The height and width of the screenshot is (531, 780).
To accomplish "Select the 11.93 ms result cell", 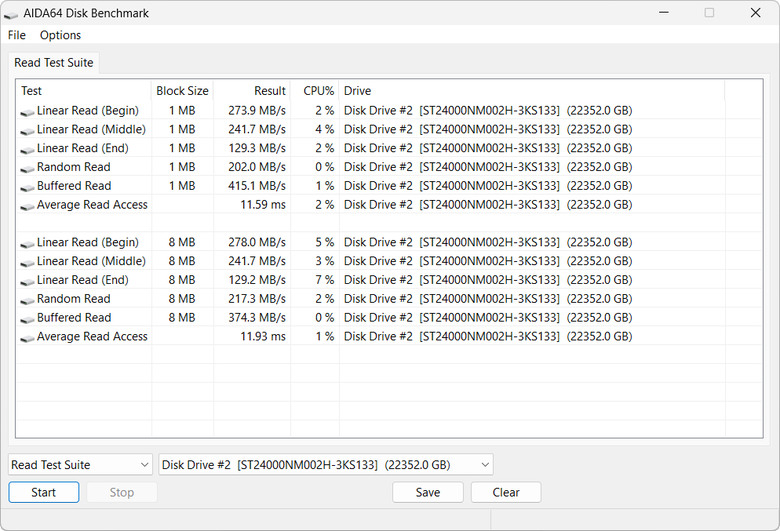I will [x=263, y=336].
